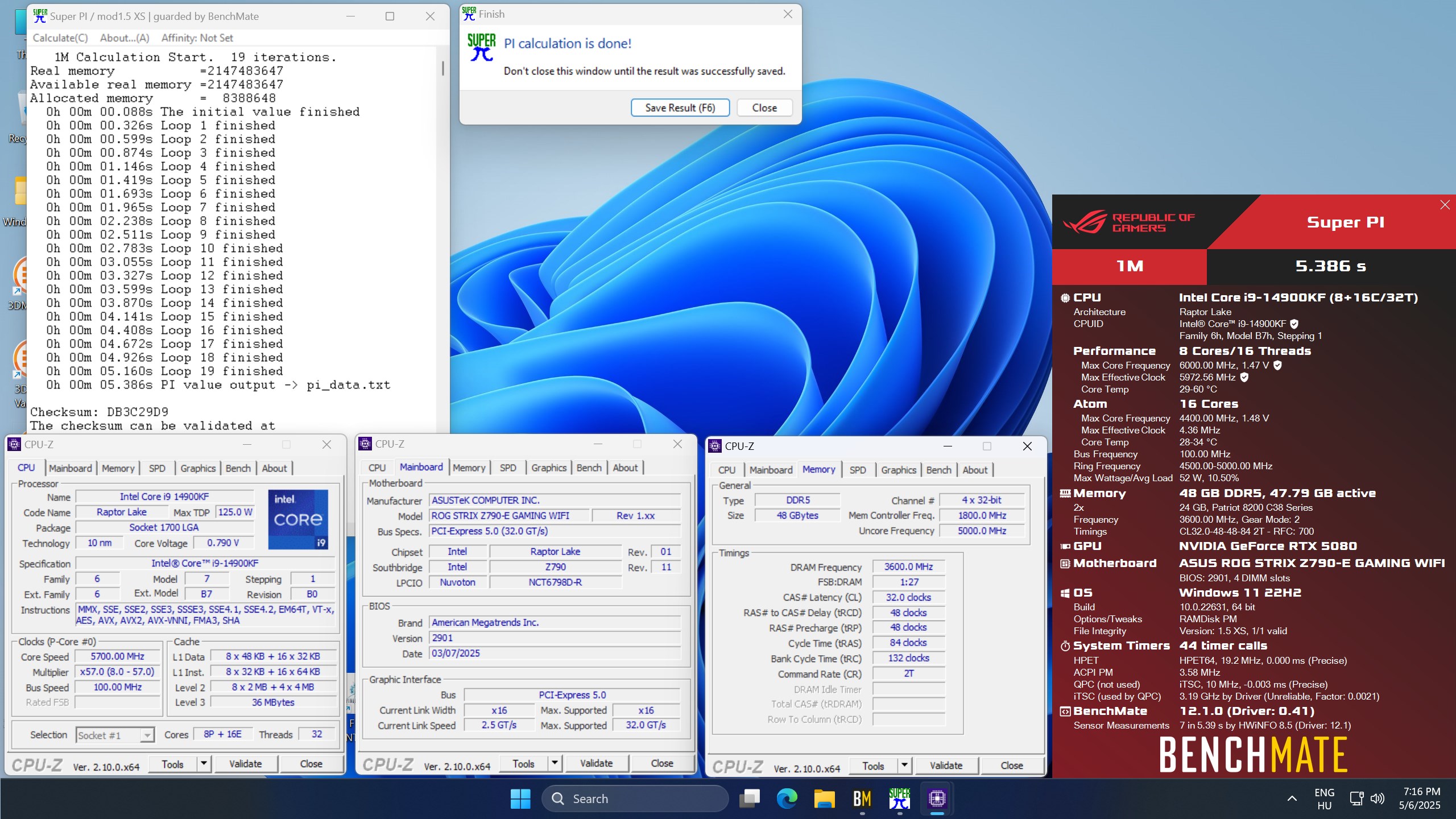
Task: Click Validate in the Mainboard CPU-Z window
Action: click(x=596, y=763)
